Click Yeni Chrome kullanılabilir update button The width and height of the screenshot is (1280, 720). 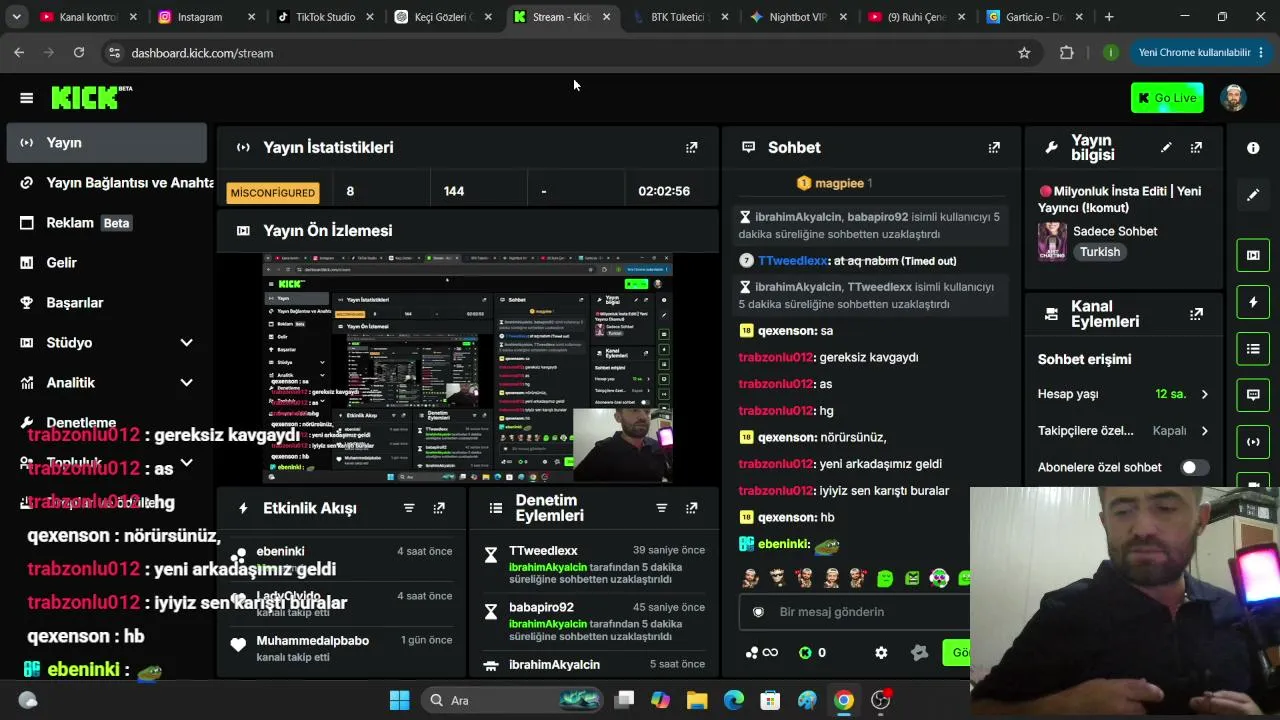click(1203, 53)
